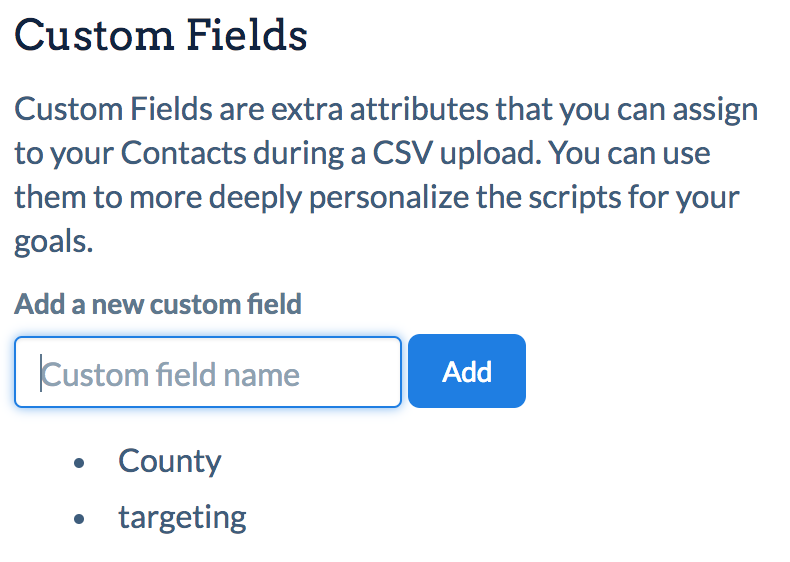Click the Add button
Viewport: 790px width, 562px height.
pos(467,371)
